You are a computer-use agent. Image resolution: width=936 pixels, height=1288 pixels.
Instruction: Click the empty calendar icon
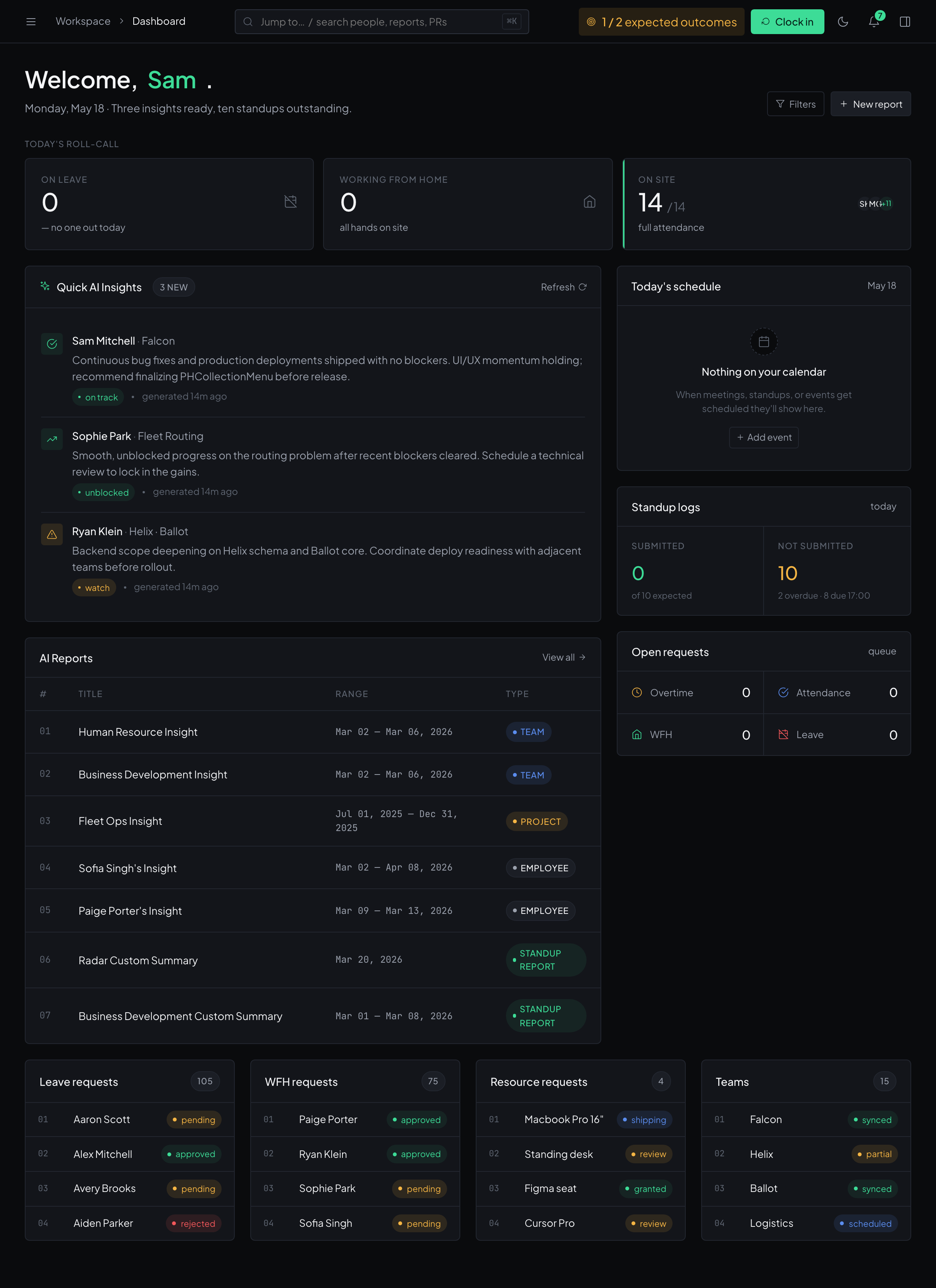[x=764, y=341]
